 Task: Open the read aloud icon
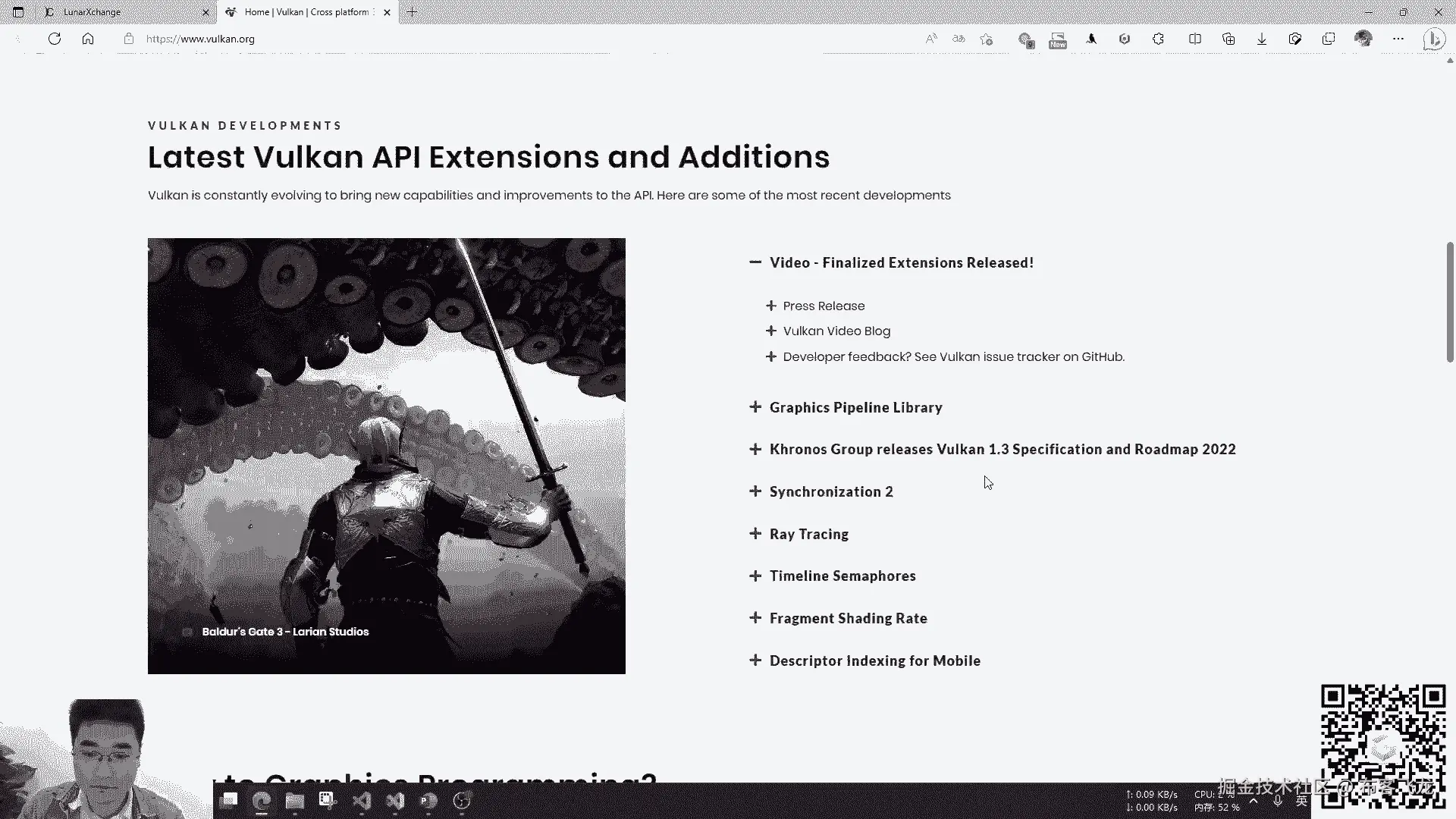931,39
